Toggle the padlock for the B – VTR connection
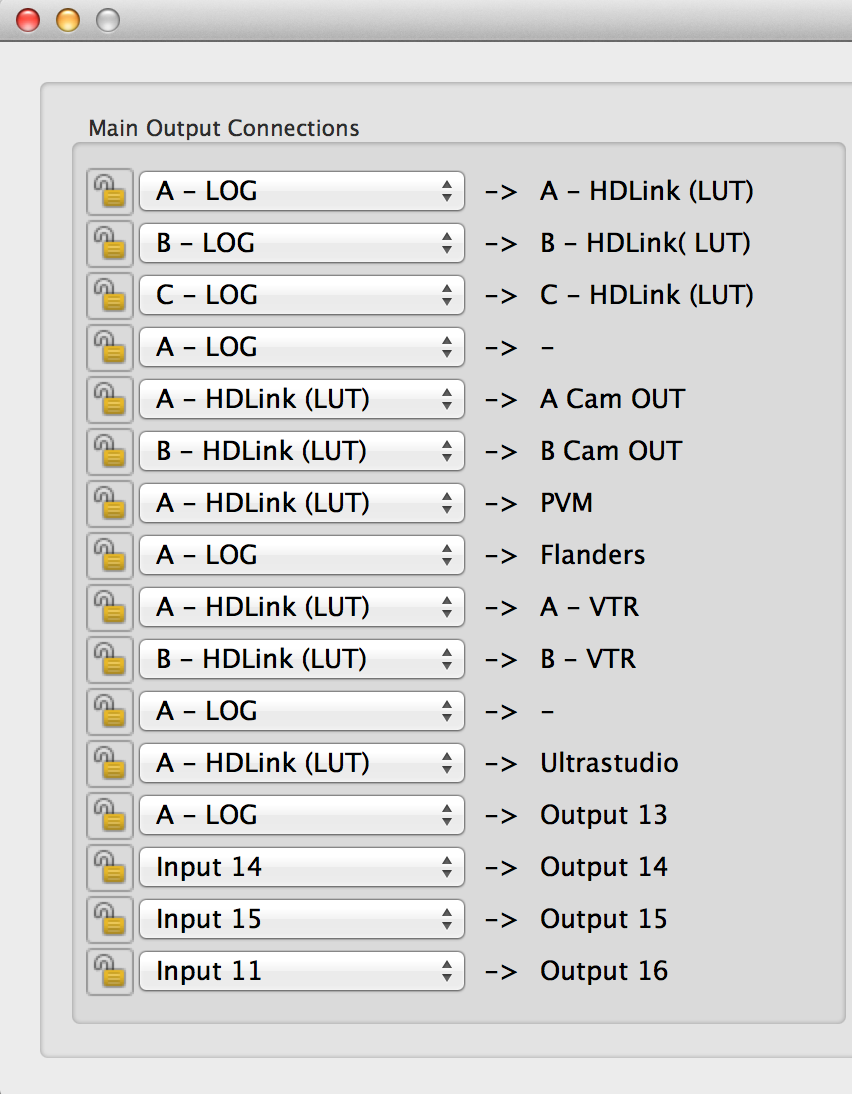This screenshot has height=1094, width=852. [109, 659]
